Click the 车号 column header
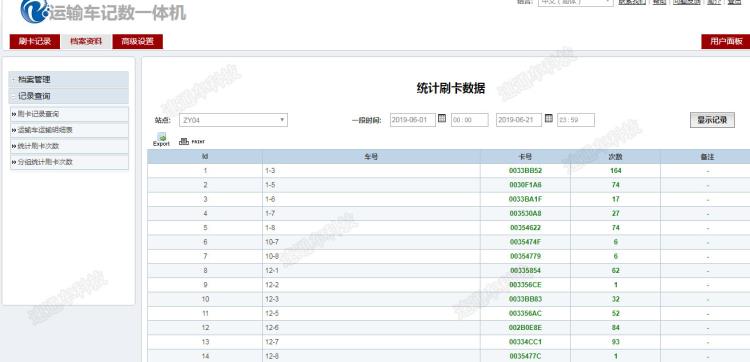 371,156
